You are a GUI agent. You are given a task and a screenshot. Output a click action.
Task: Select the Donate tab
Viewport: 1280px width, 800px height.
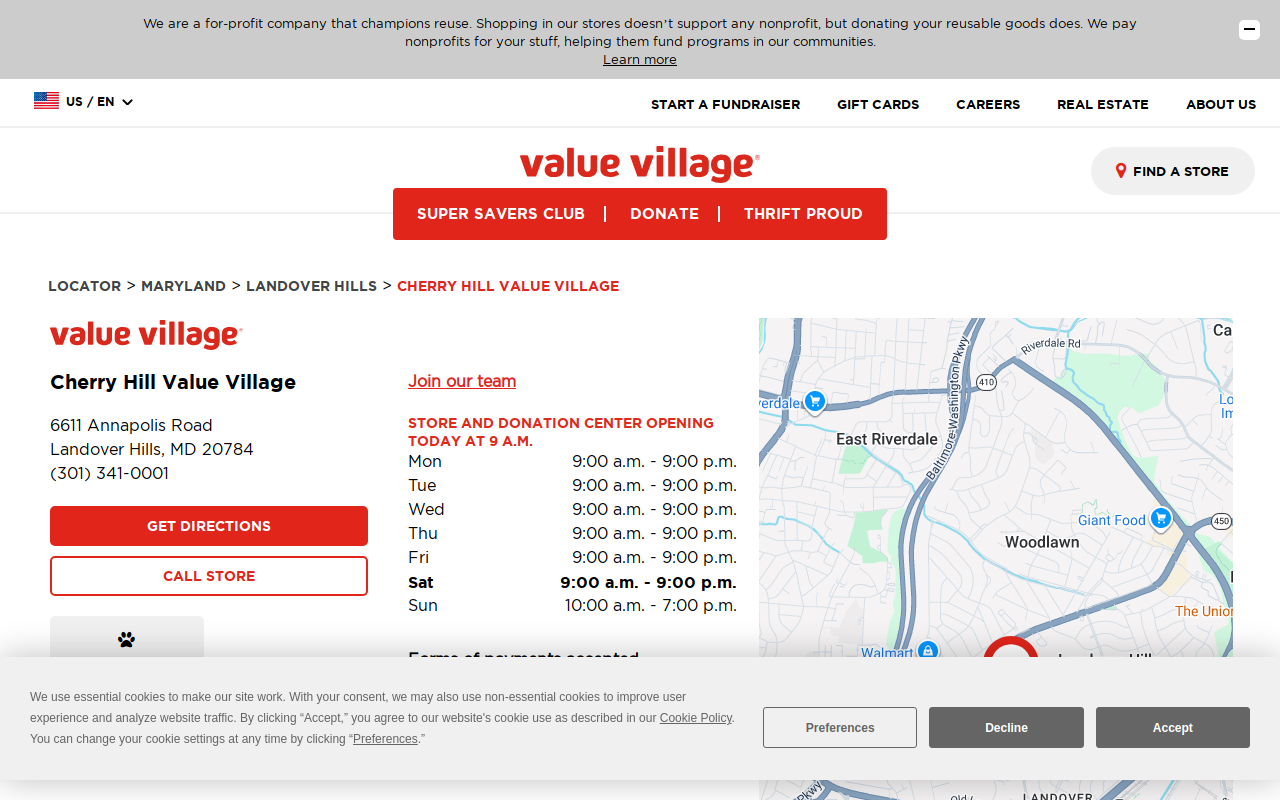tap(664, 214)
